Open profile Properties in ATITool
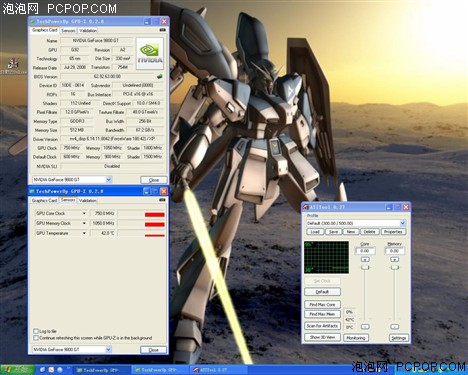The image size is (468, 375). (393, 232)
